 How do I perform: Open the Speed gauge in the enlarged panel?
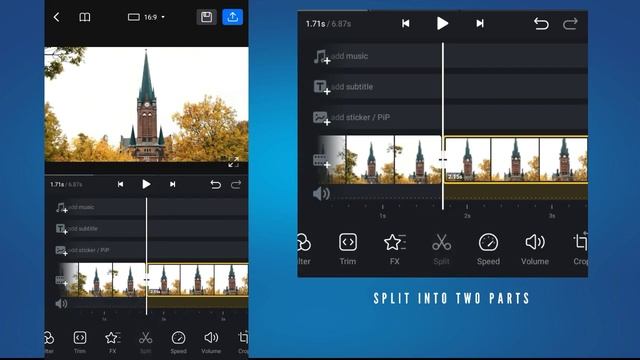click(488, 249)
